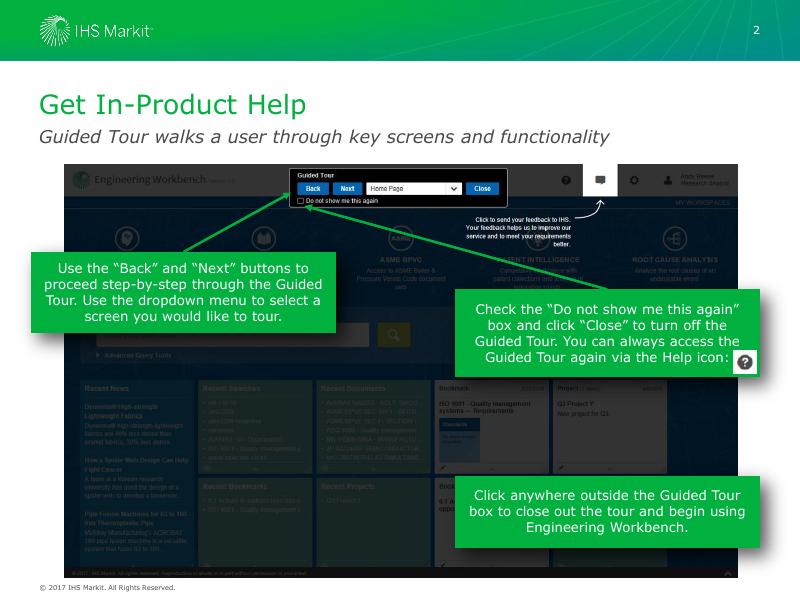Click the Root Cause Analysis icon
The height and width of the screenshot is (600, 800).
pos(674,238)
